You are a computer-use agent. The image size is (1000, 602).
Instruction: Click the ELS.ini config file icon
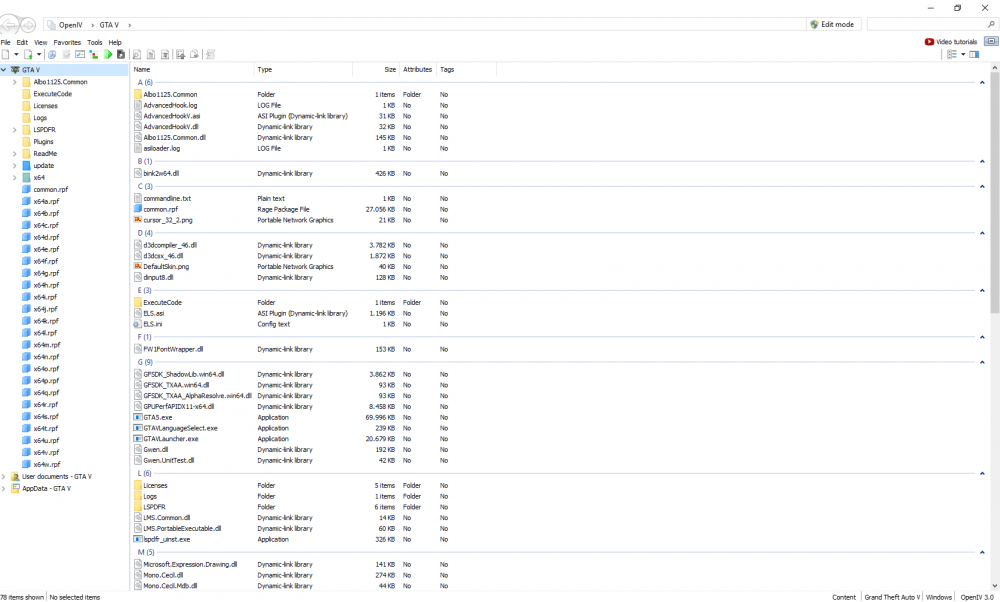[x=138, y=324]
